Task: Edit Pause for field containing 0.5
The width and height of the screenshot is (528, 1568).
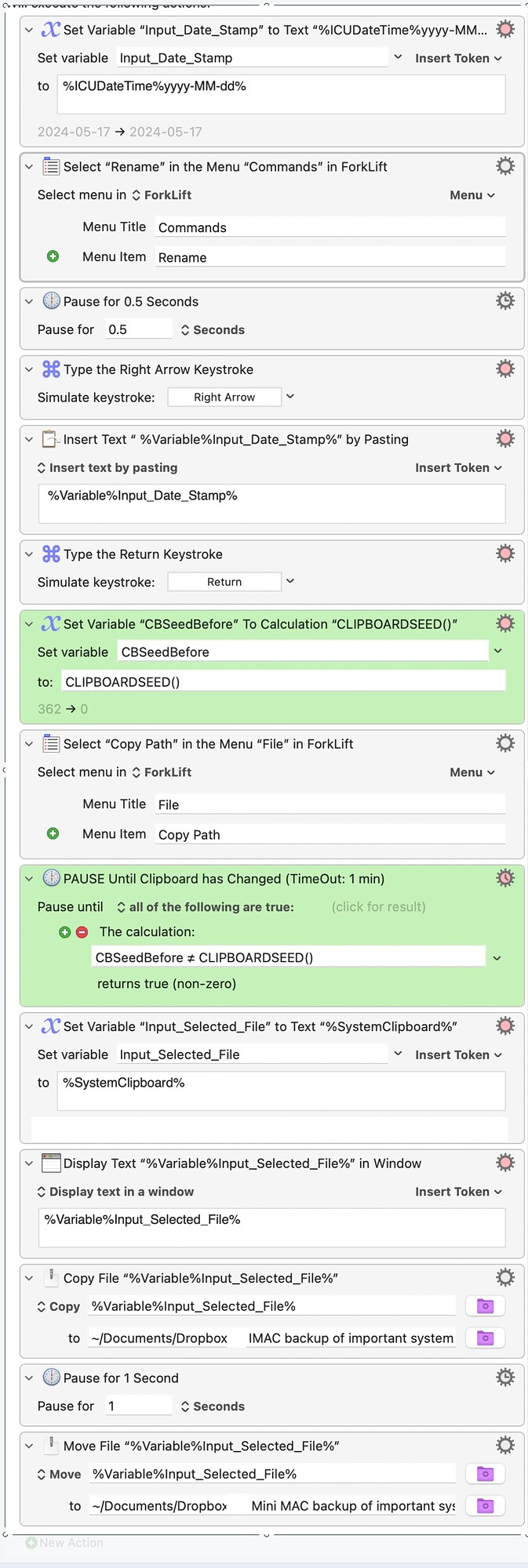Action: (x=138, y=329)
